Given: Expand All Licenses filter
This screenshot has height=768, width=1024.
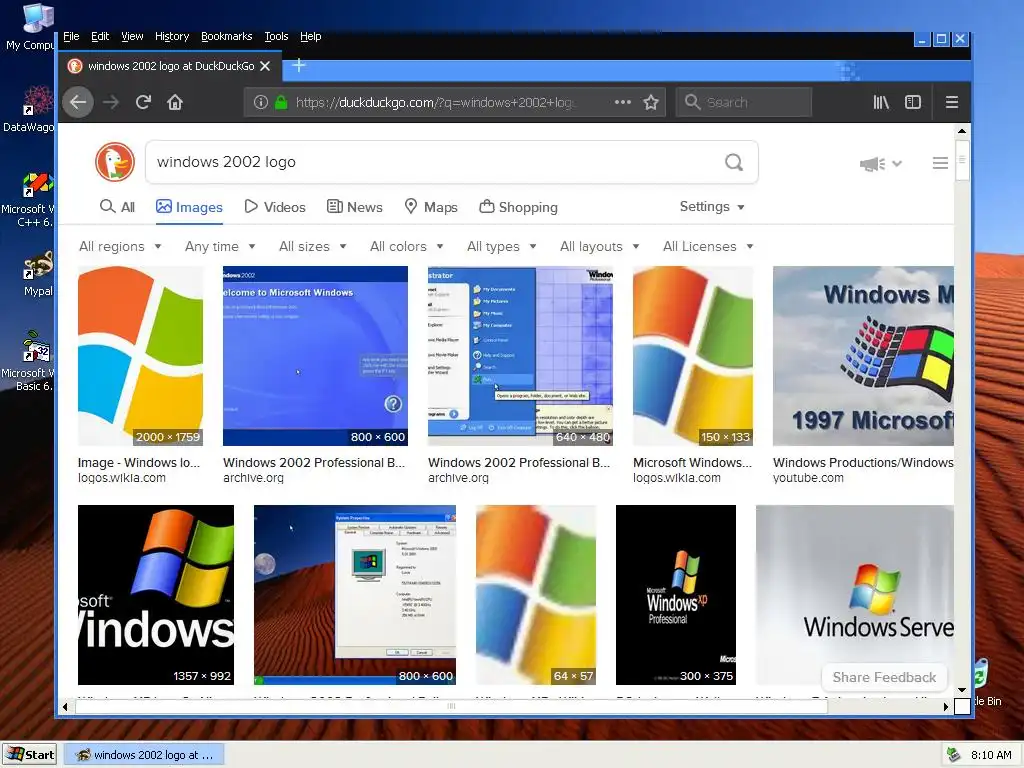Looking at the screenshot, I should click(709, 246).
